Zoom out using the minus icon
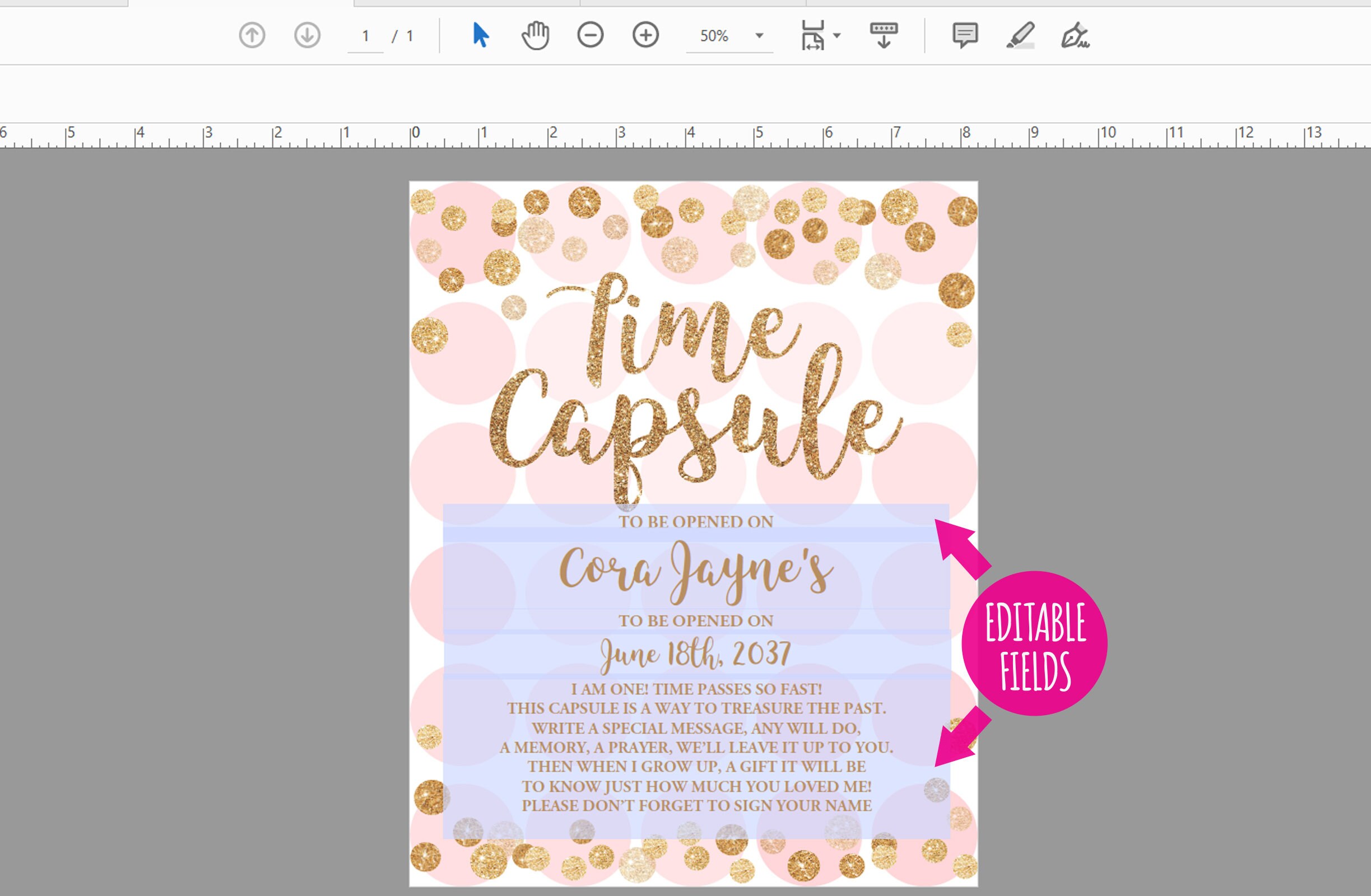Image resolution: width=1371 pixels, height=896 pixels. 591,36
